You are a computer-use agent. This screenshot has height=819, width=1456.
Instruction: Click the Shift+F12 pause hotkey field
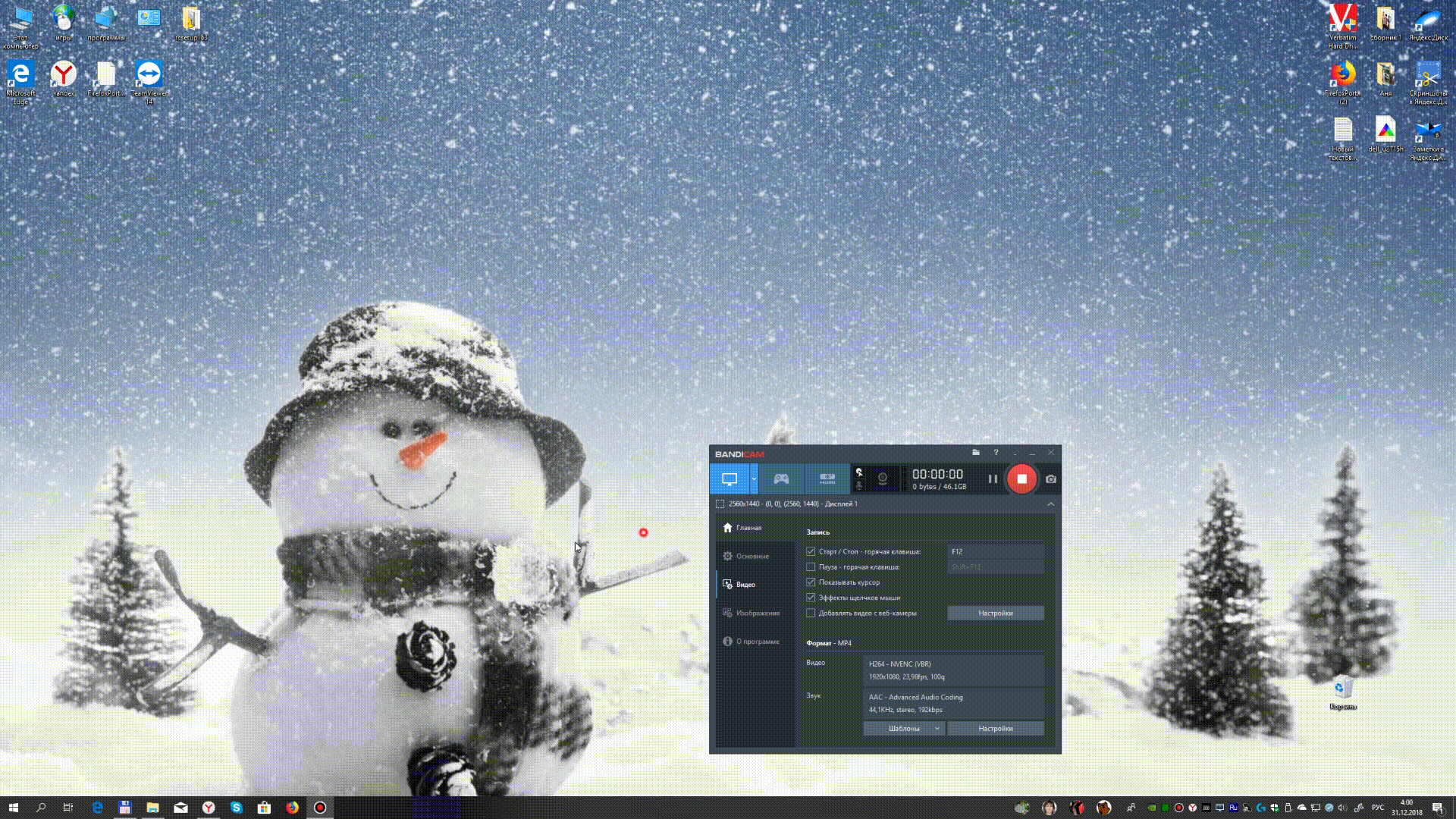tap(996, 567)
